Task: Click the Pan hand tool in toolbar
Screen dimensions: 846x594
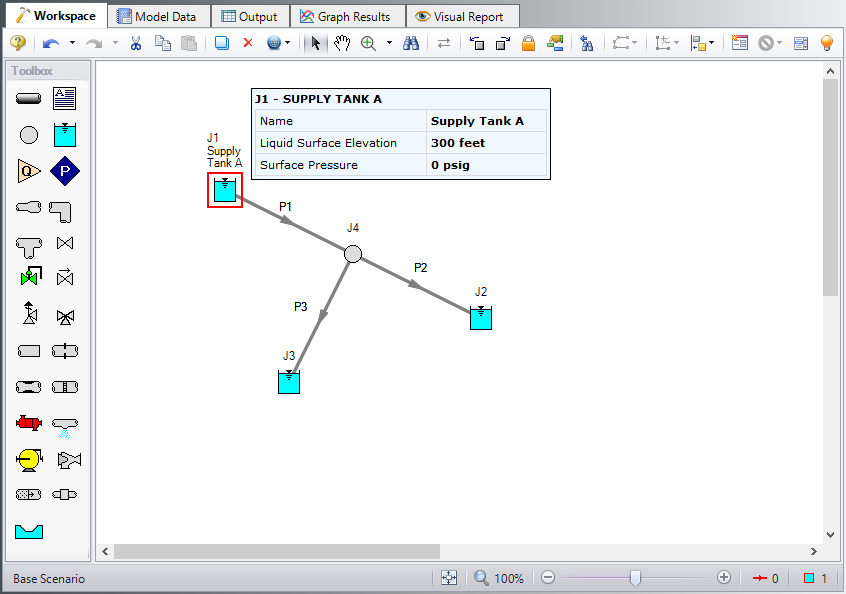Action: coord(342,43)
